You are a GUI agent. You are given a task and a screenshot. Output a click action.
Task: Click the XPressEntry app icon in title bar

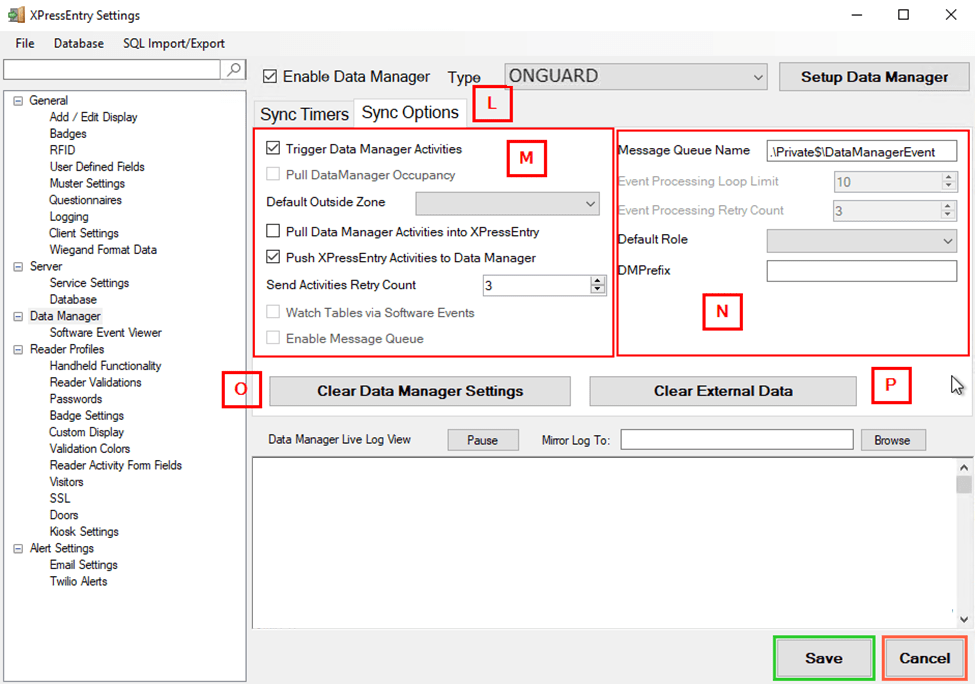(16, 14)
